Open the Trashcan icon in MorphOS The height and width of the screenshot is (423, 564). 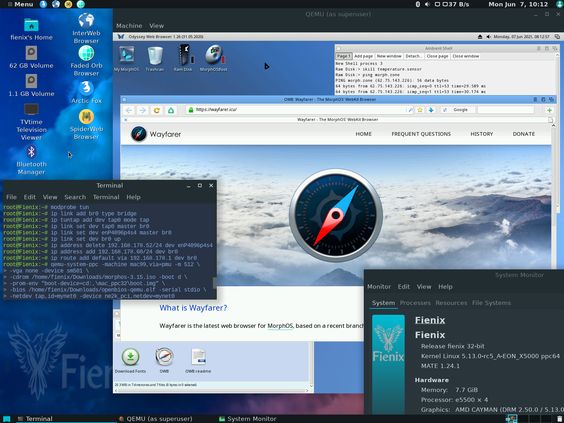[155, 56]
